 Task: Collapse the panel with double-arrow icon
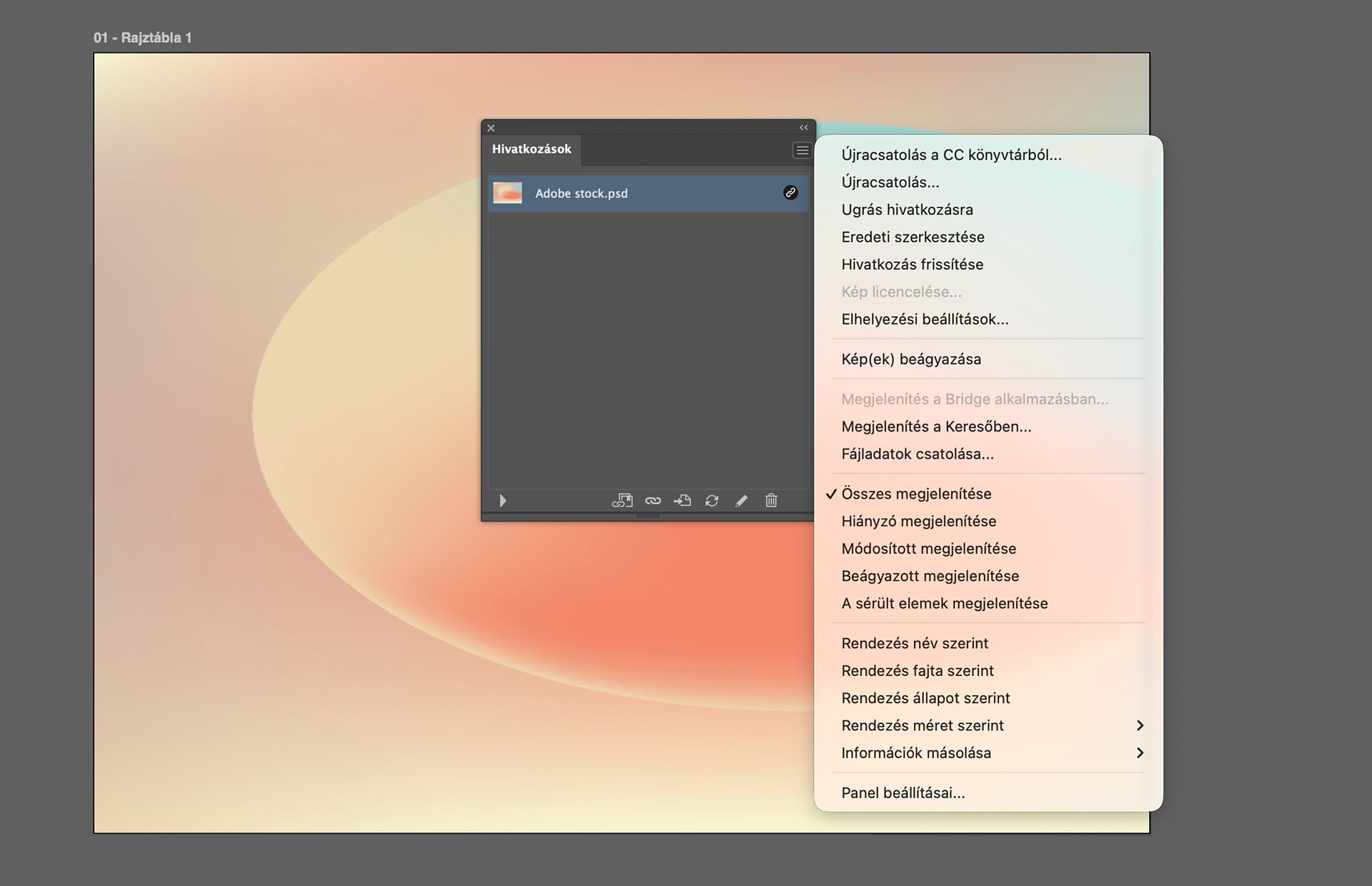(x=803, y=127)
